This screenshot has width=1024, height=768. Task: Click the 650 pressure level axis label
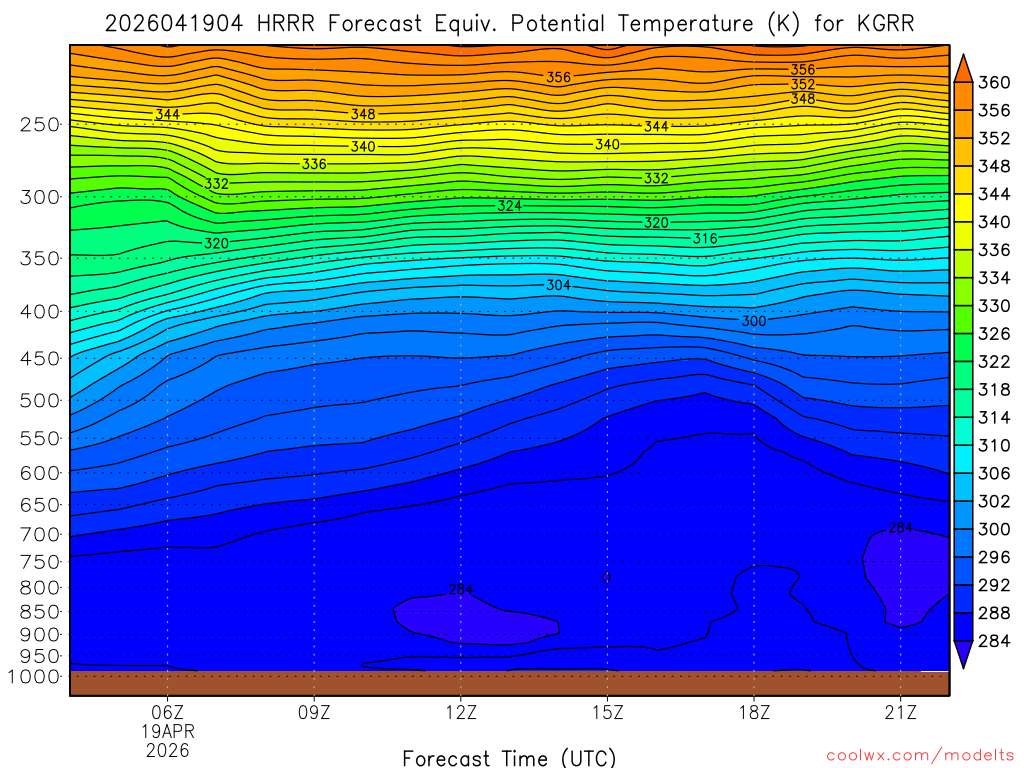(x=39, y=505)
